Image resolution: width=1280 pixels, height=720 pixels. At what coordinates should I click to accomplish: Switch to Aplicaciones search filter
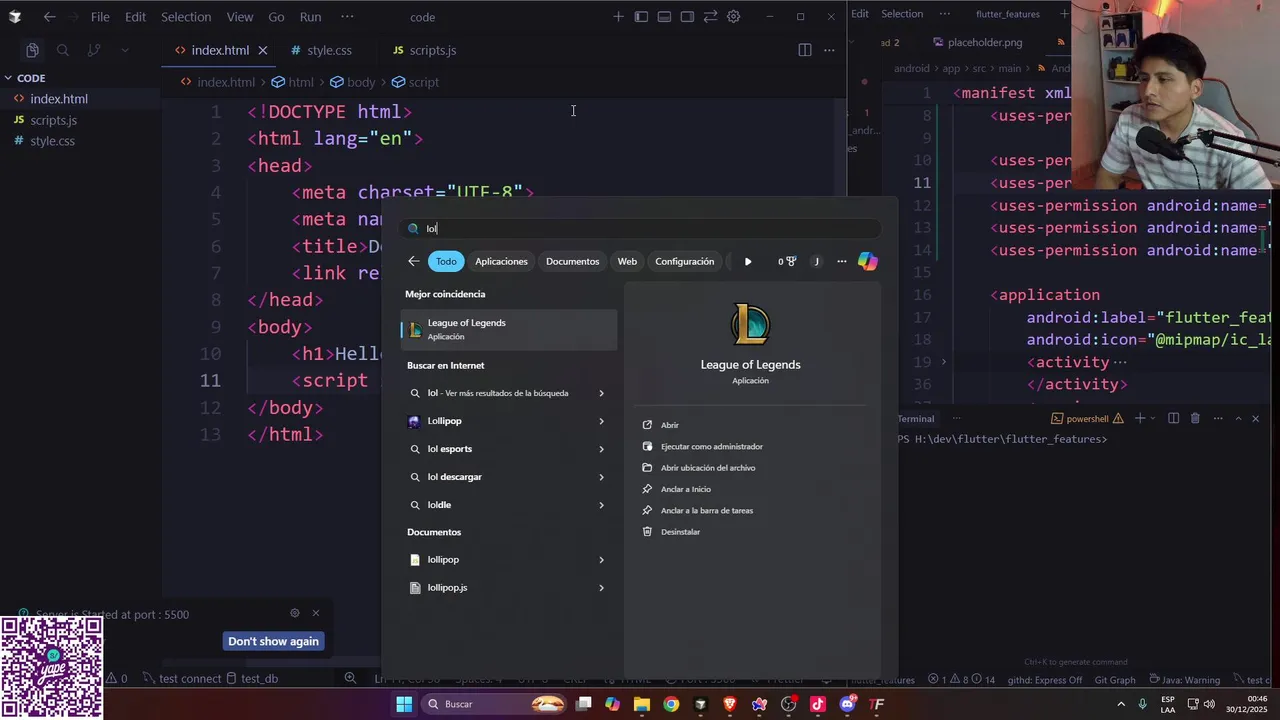501,261
